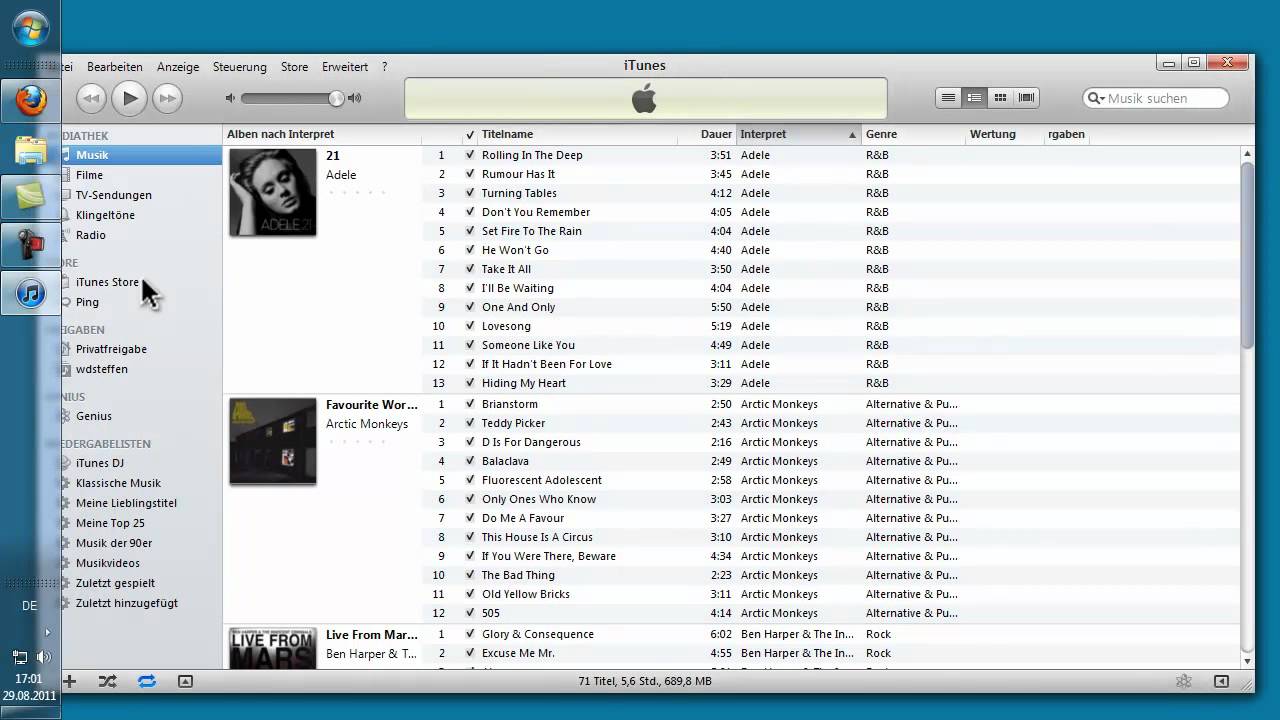Screen dimensions: 1280x720
Task: Click the vertical scrollbar down arrow
Action: (x=1247, y=661)
